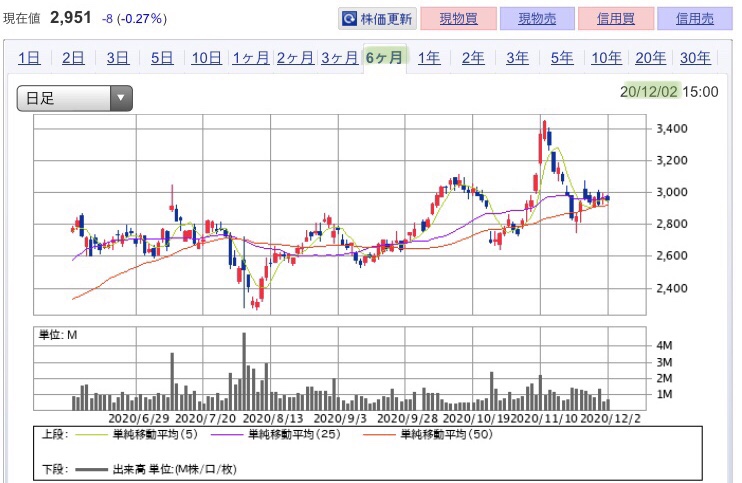Click the 単純移動平均(5) legend entry
Viewport: 742px width, 483px height.
(155, 434)
